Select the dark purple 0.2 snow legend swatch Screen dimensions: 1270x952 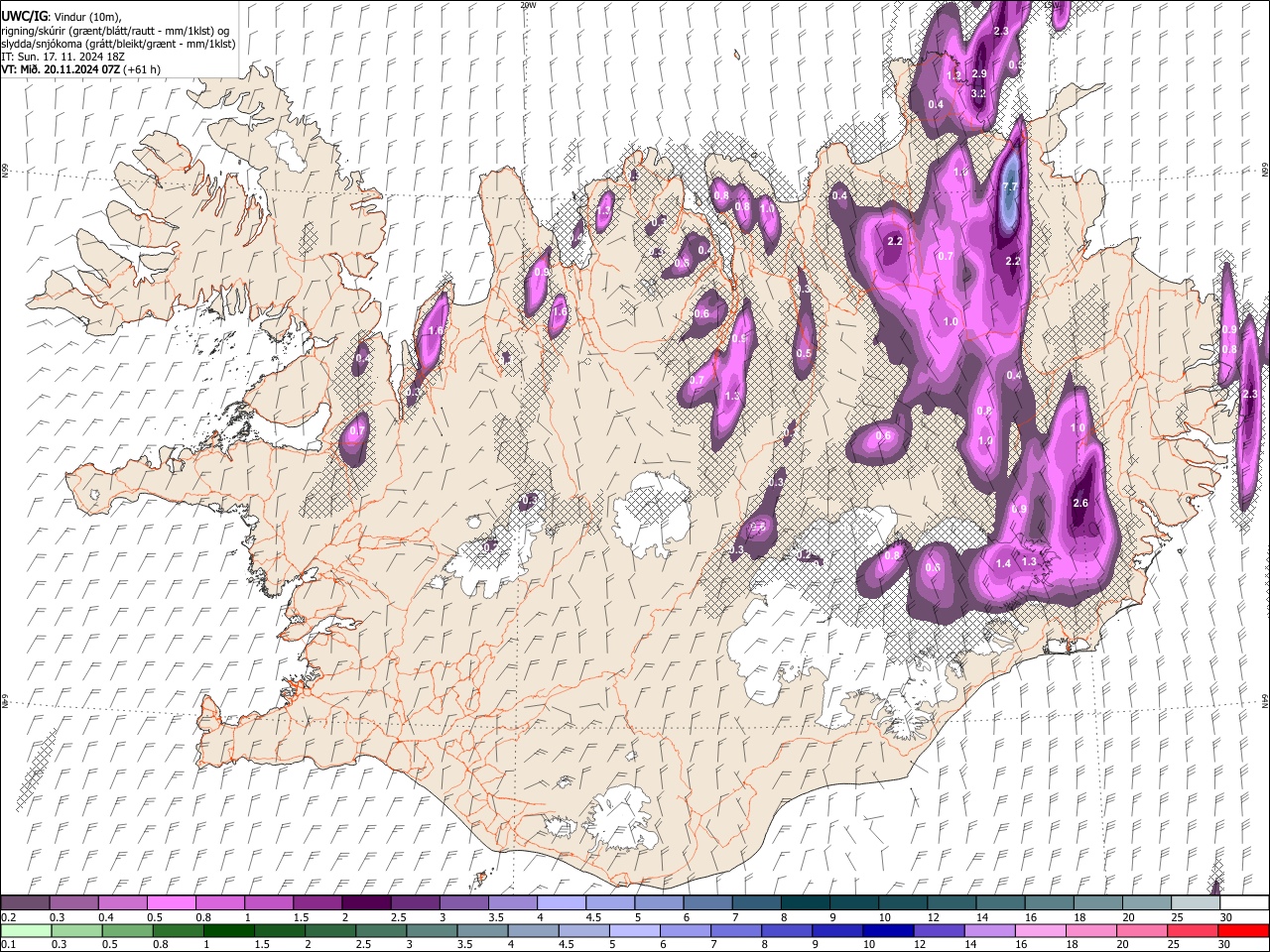coord(25,903)
